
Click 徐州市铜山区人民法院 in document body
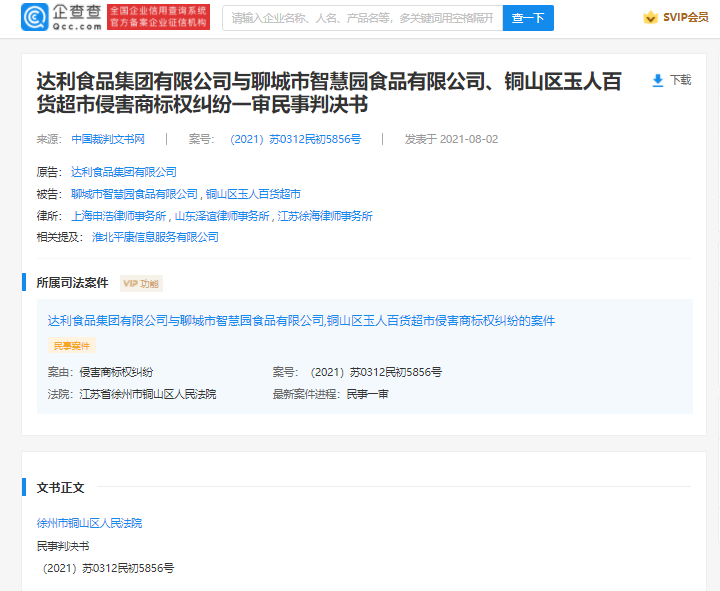[89, 523]
